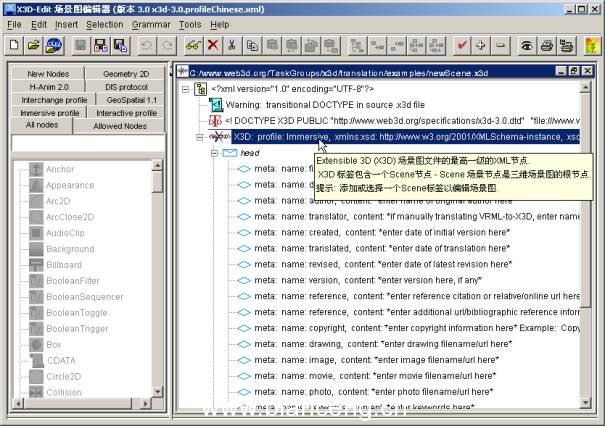This screenshot has width=605, height=426.
Task: Click the settings icon next to printer
Action: [566, 46]
